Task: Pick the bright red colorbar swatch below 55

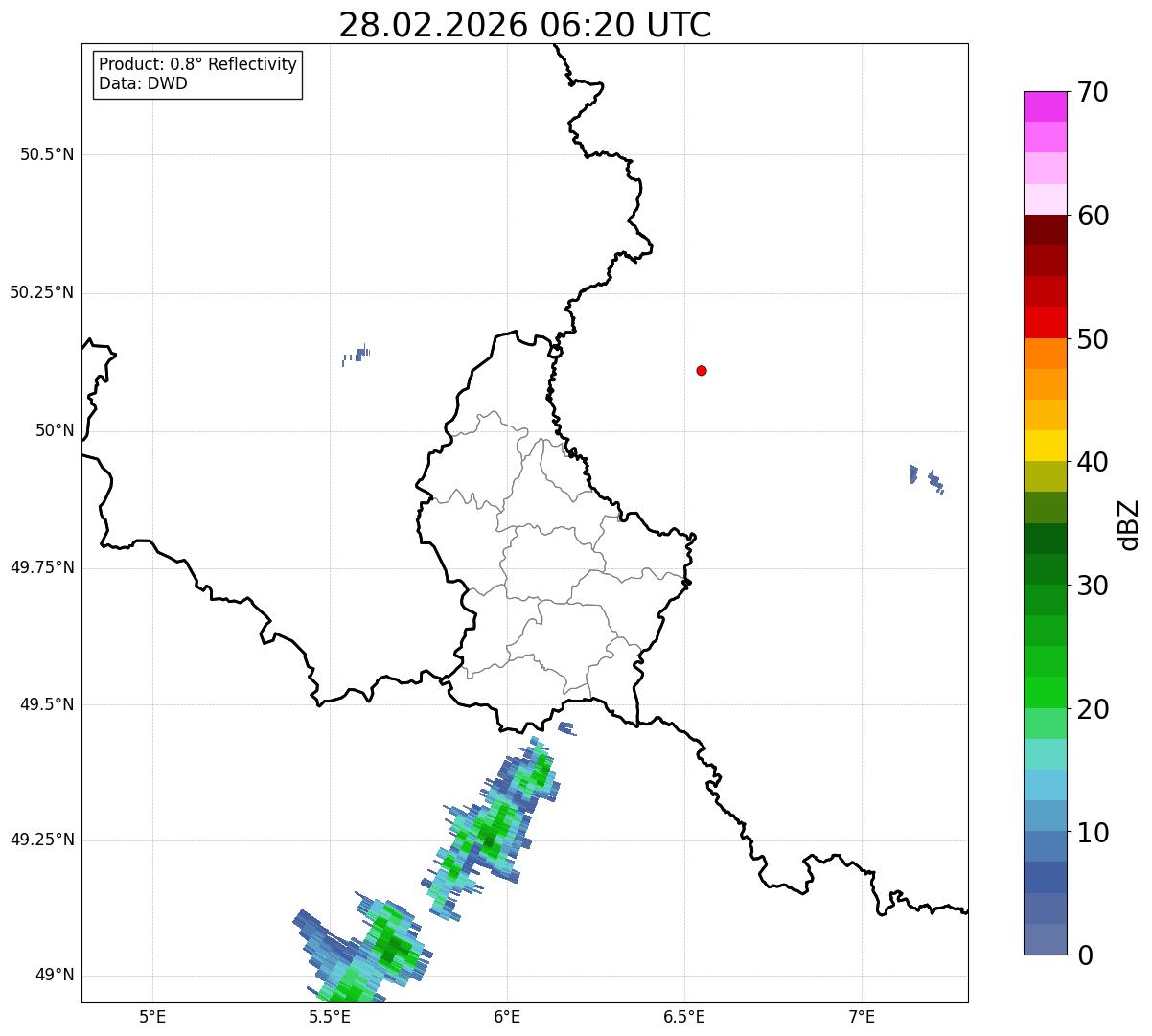Action: 1045,322
